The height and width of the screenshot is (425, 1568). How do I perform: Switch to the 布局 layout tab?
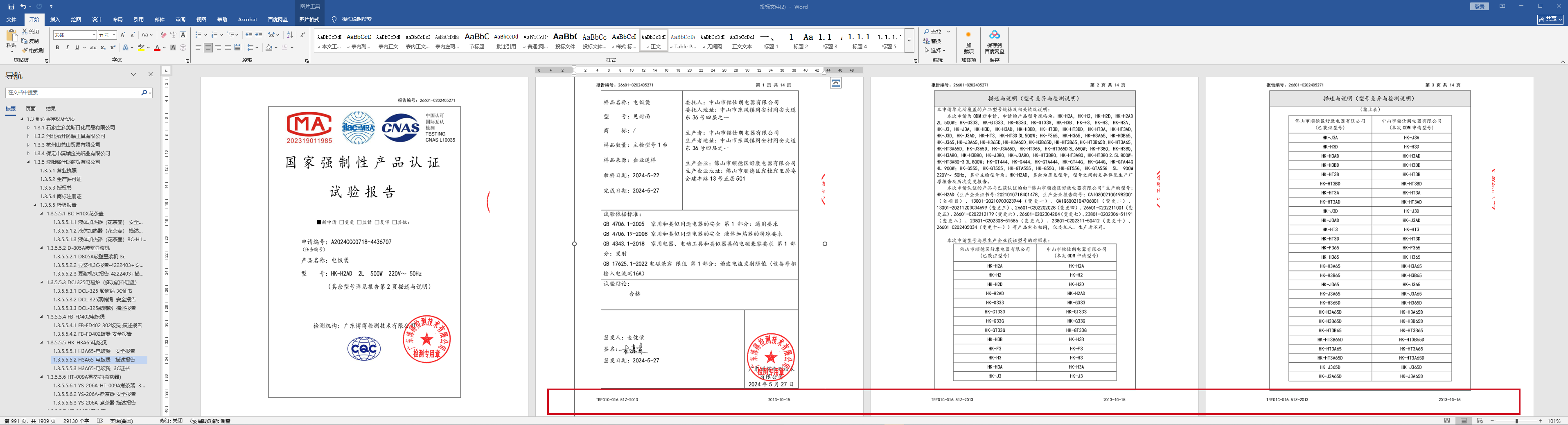point(117,20)
